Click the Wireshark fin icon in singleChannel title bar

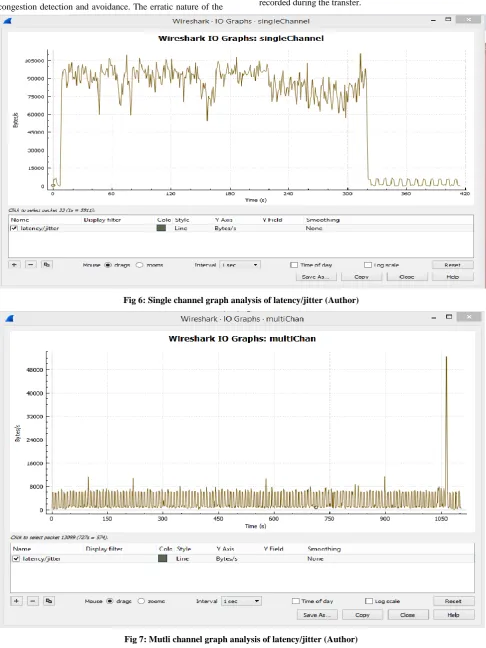[7, 21]
